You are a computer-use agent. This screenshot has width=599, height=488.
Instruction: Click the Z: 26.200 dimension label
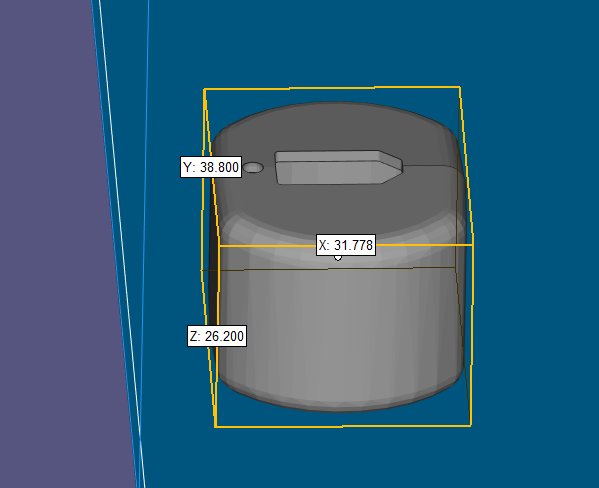(217, 336)
